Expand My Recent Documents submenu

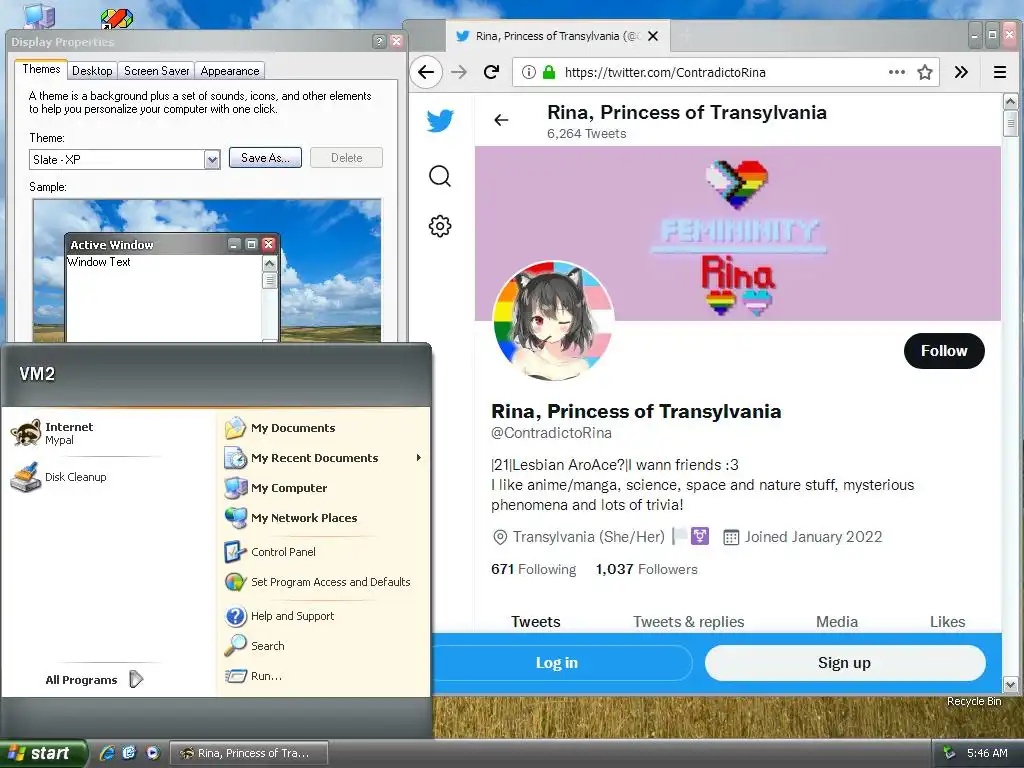point(325,458)
